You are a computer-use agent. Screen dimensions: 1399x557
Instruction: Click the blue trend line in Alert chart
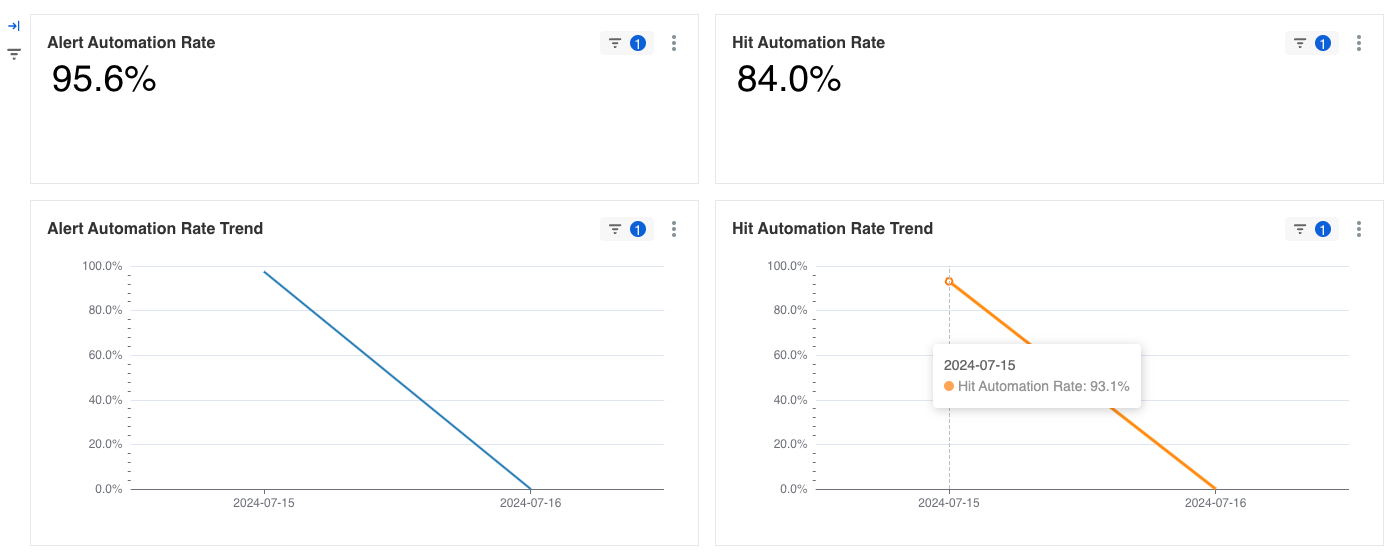coord(397,380)
